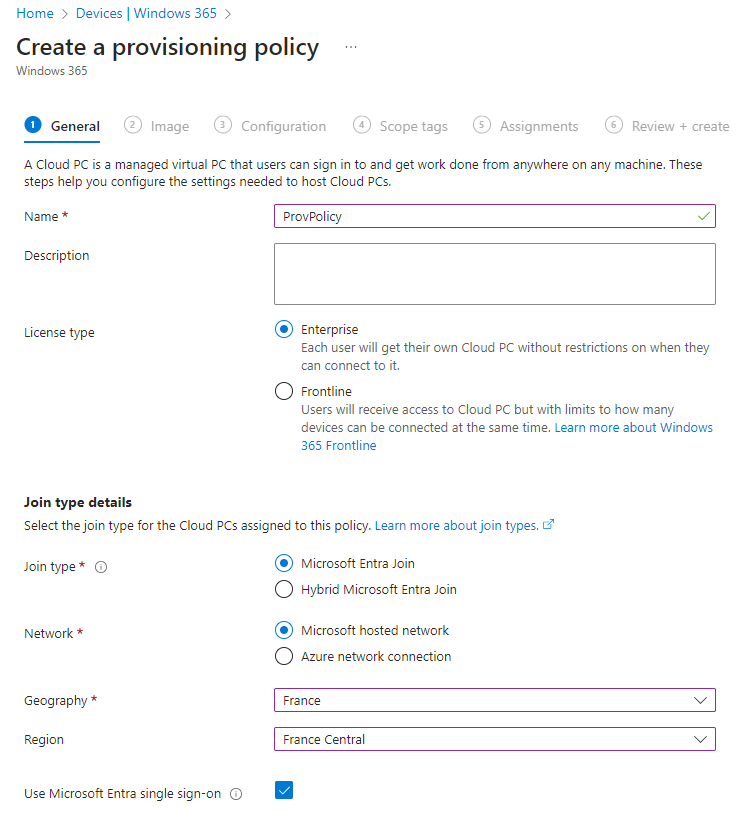Choose Azure network connection radio button
Image resolution: width=750 pixels, height=817 pixels.
point(284,656)
